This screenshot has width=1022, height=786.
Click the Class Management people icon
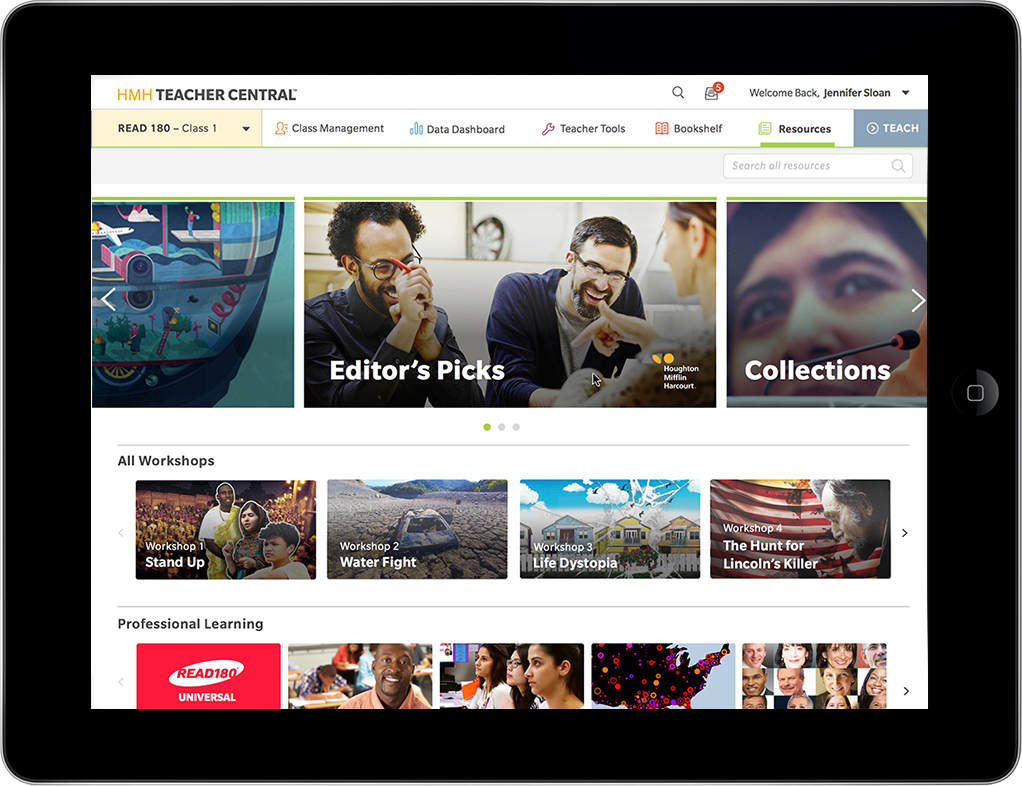pos(282,128)
